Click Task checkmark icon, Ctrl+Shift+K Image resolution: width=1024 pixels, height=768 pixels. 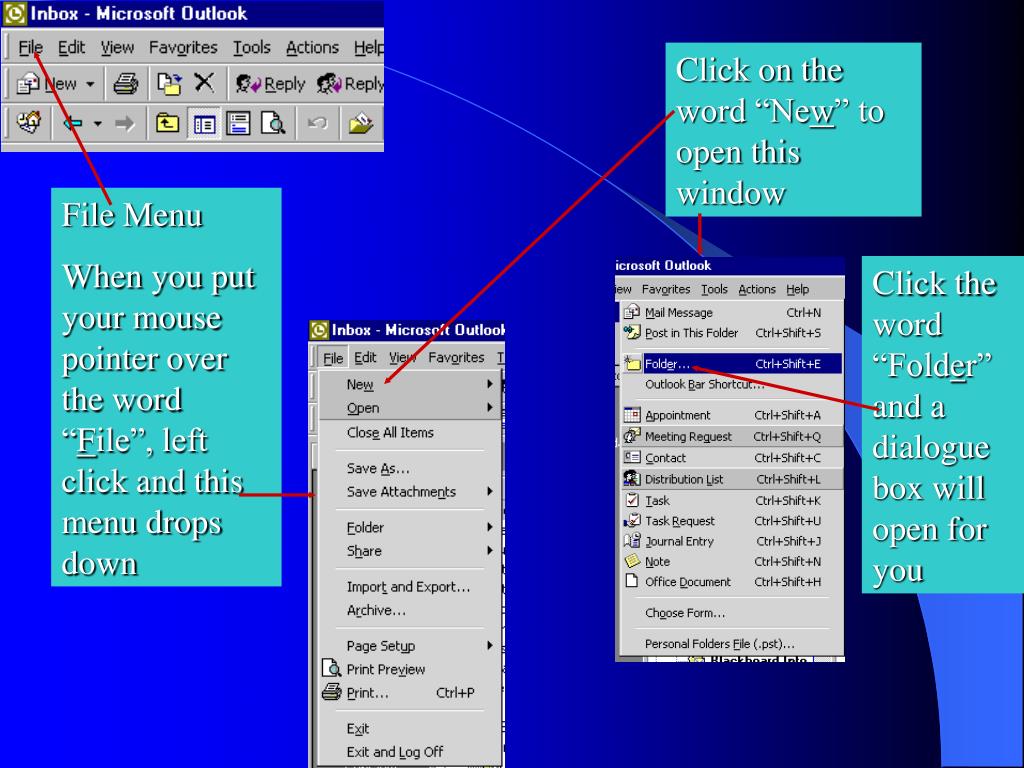point(632,500)
